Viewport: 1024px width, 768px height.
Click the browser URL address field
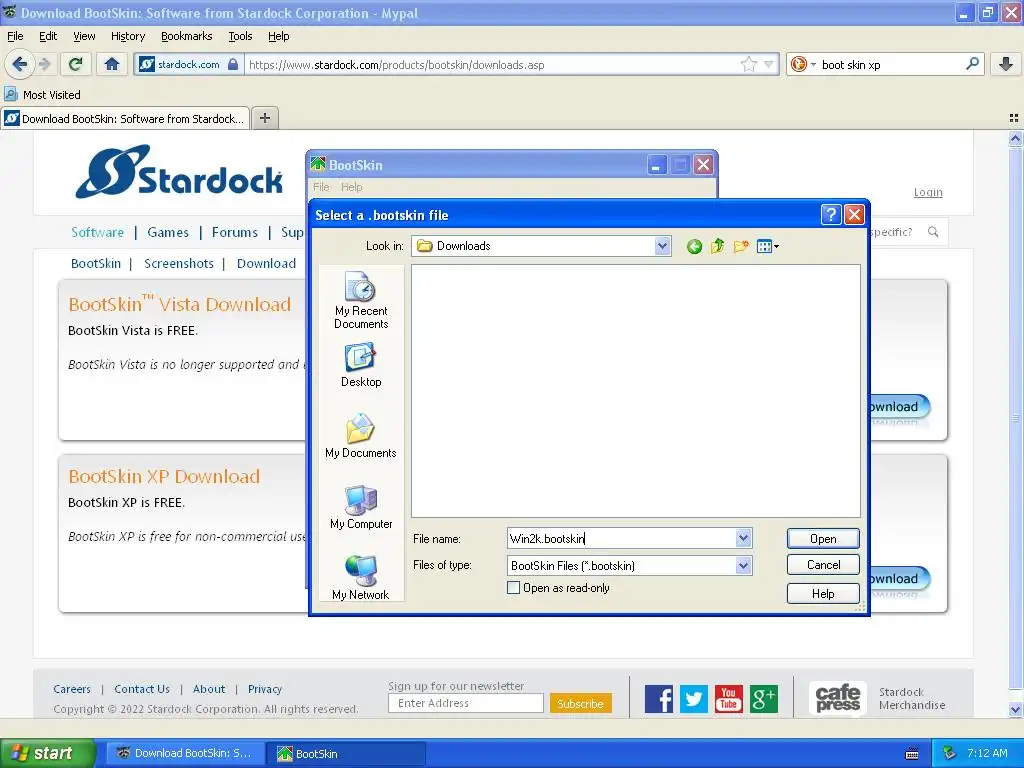click(493, 64)
